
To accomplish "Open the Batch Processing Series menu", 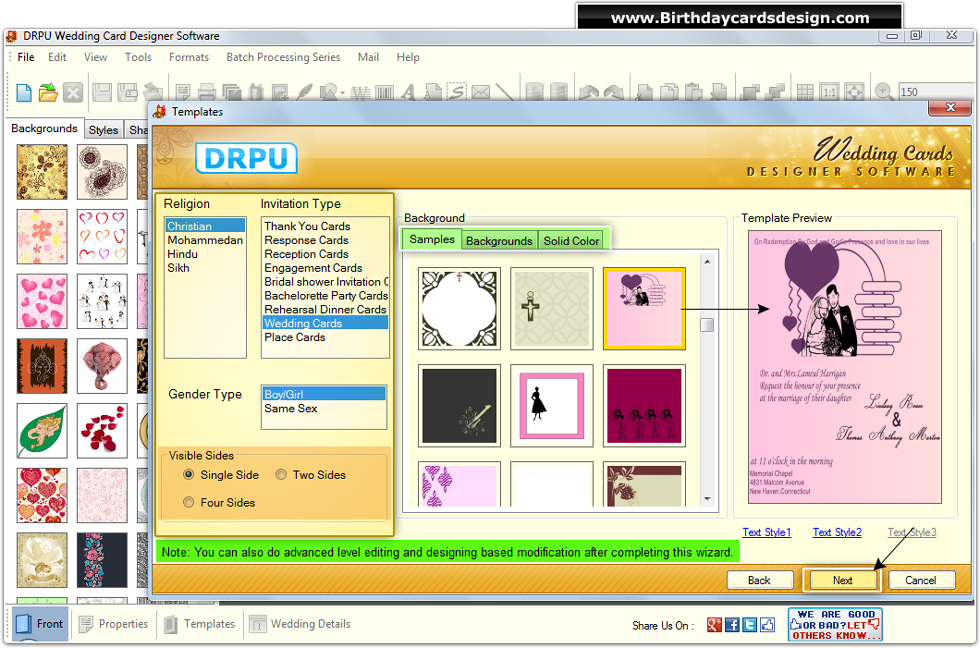I will click(x=283, y=57).
